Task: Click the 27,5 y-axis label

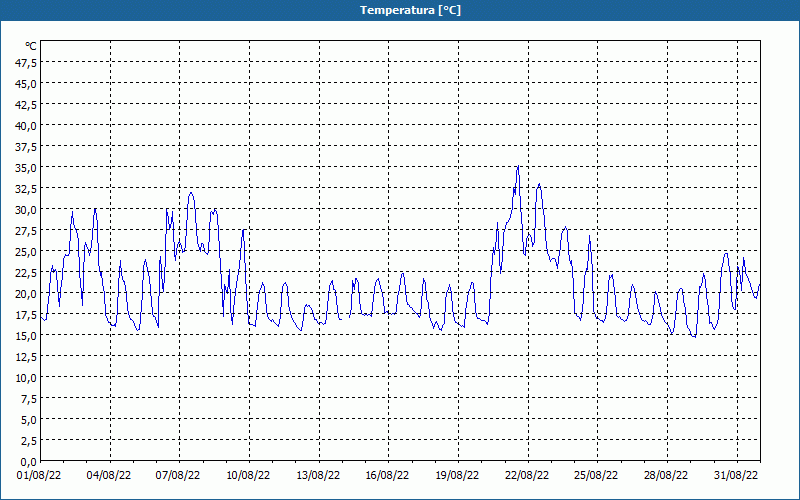Action: (27, 231)
